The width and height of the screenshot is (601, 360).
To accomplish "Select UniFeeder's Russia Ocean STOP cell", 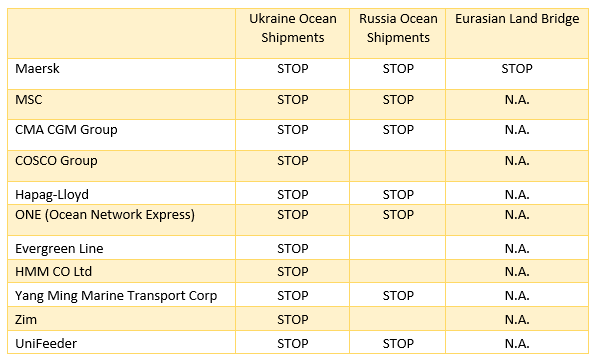I will point(397,342).
